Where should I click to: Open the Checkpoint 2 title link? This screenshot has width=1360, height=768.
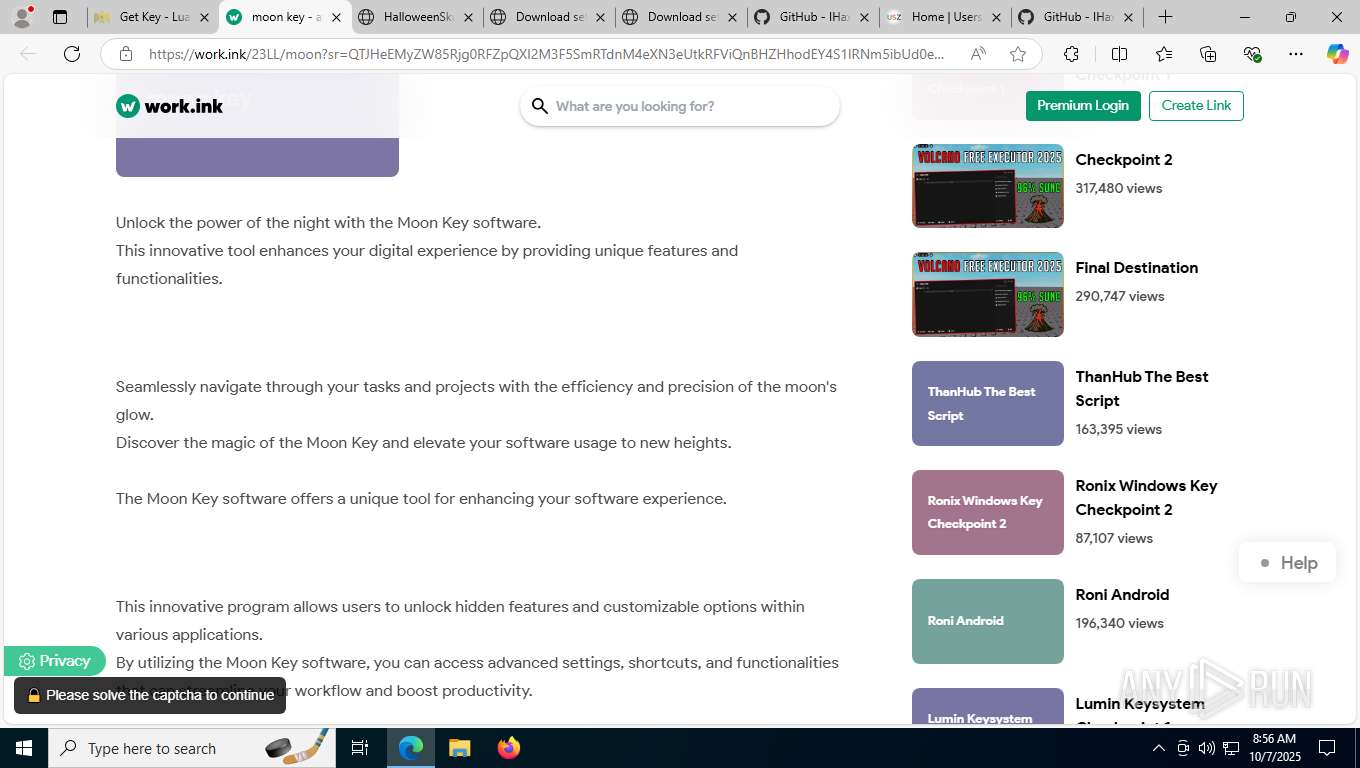click(x=1124, y=160)
